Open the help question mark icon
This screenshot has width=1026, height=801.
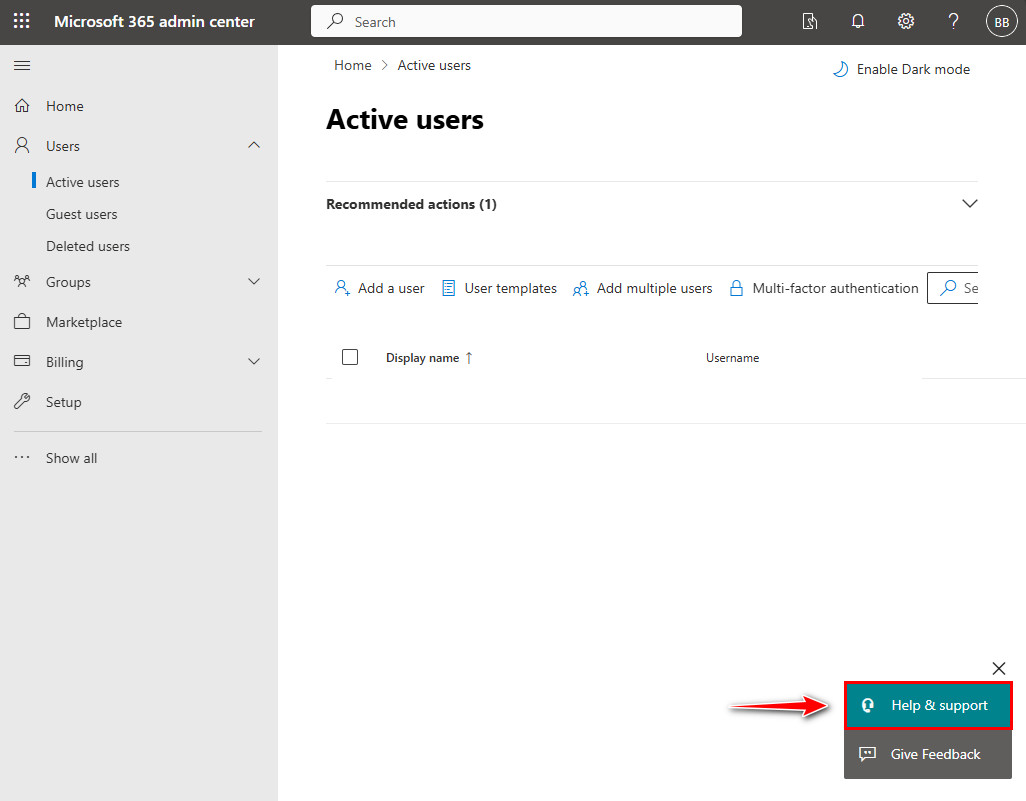pyautogui.click(x=953, y=22)
